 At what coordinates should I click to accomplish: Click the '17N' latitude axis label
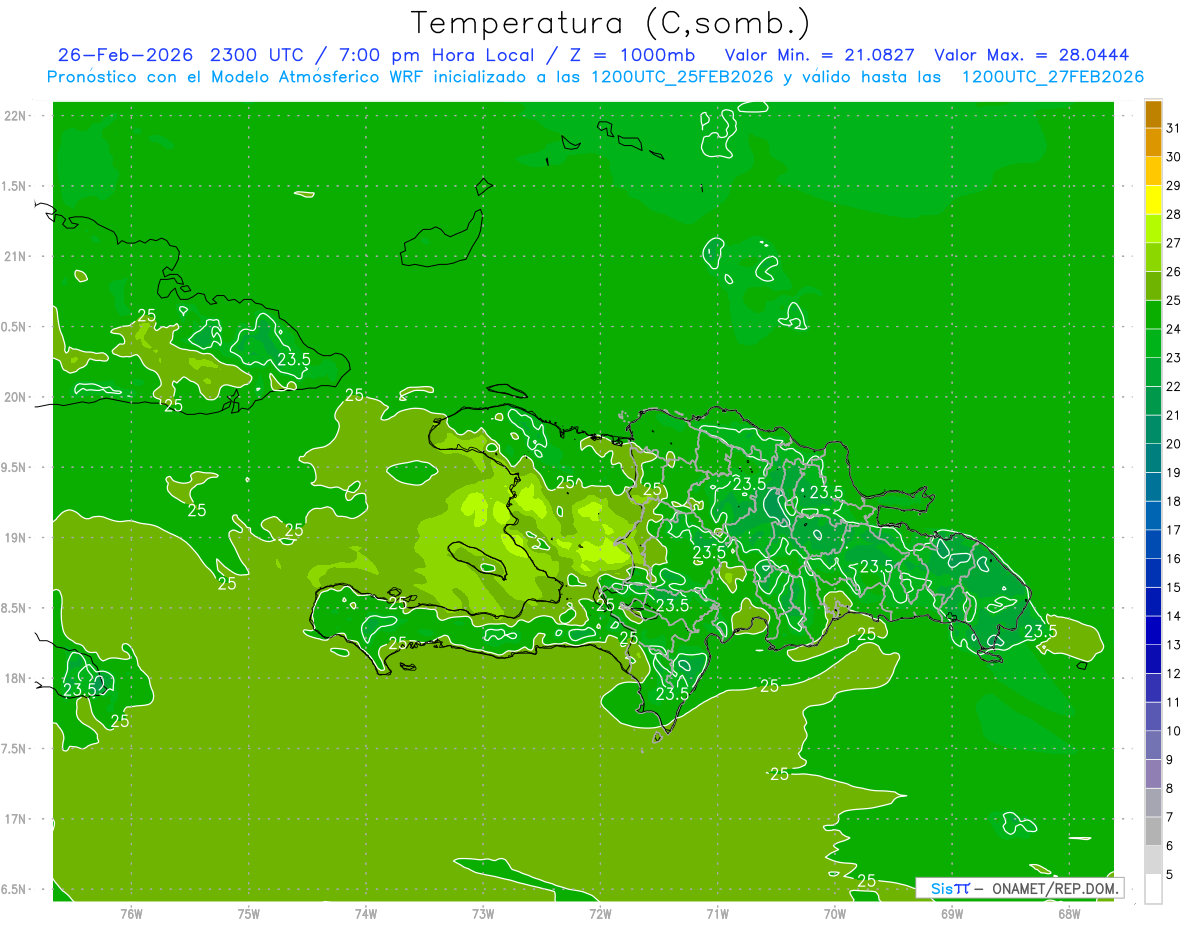[x=16, y=819]
